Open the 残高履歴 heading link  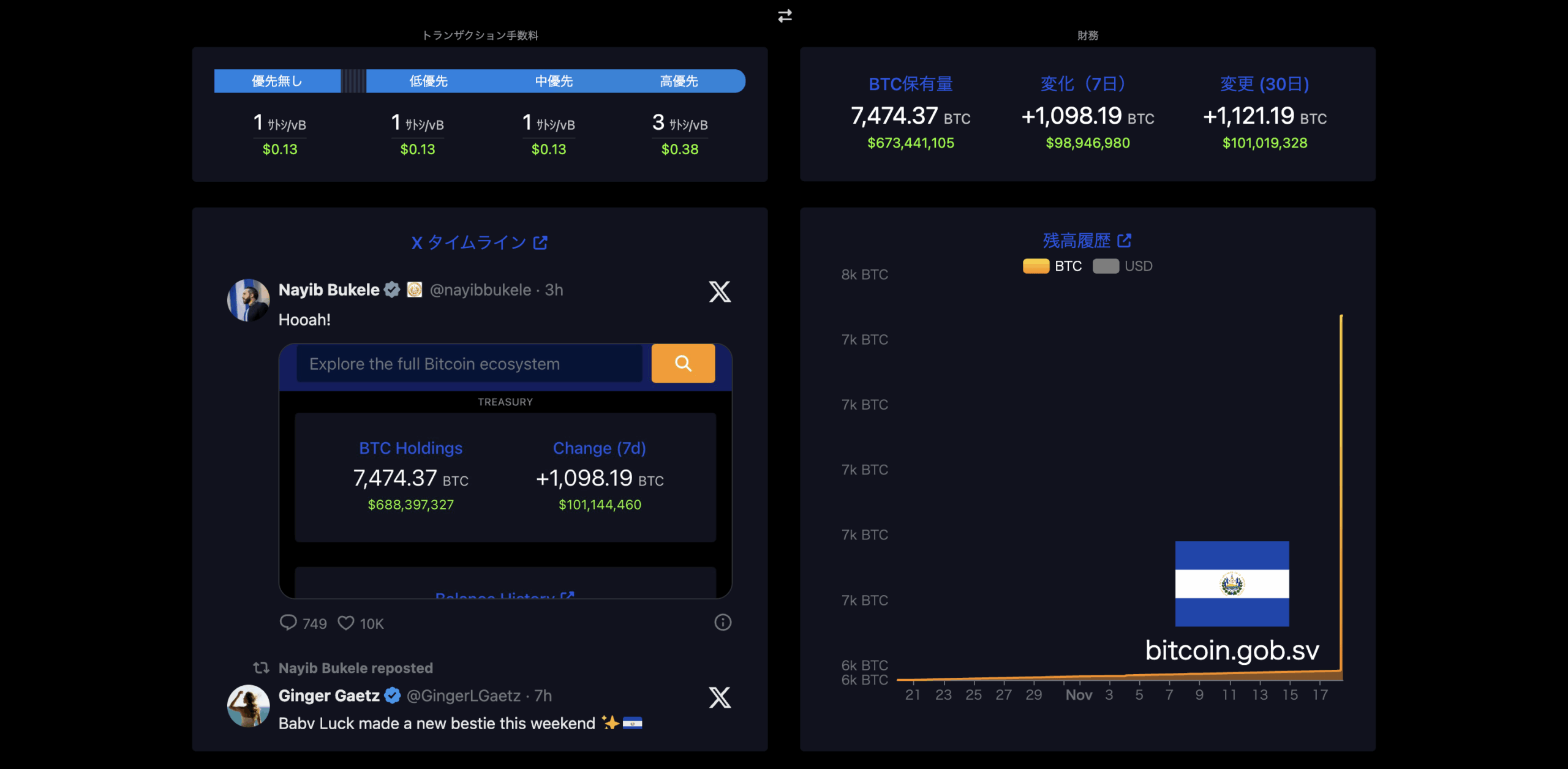(1076, 241)
